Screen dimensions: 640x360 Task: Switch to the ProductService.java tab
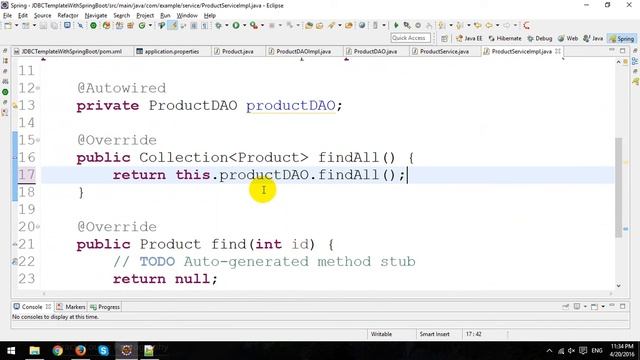444,51
